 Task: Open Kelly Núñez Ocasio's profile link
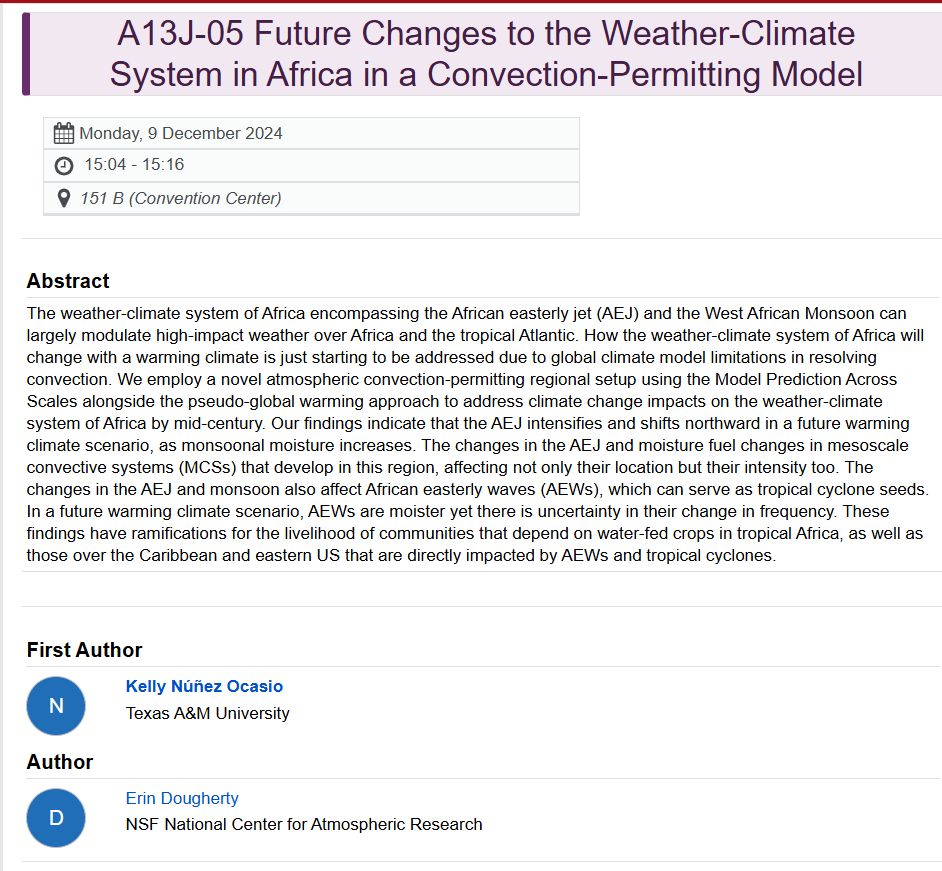(204, 686)
